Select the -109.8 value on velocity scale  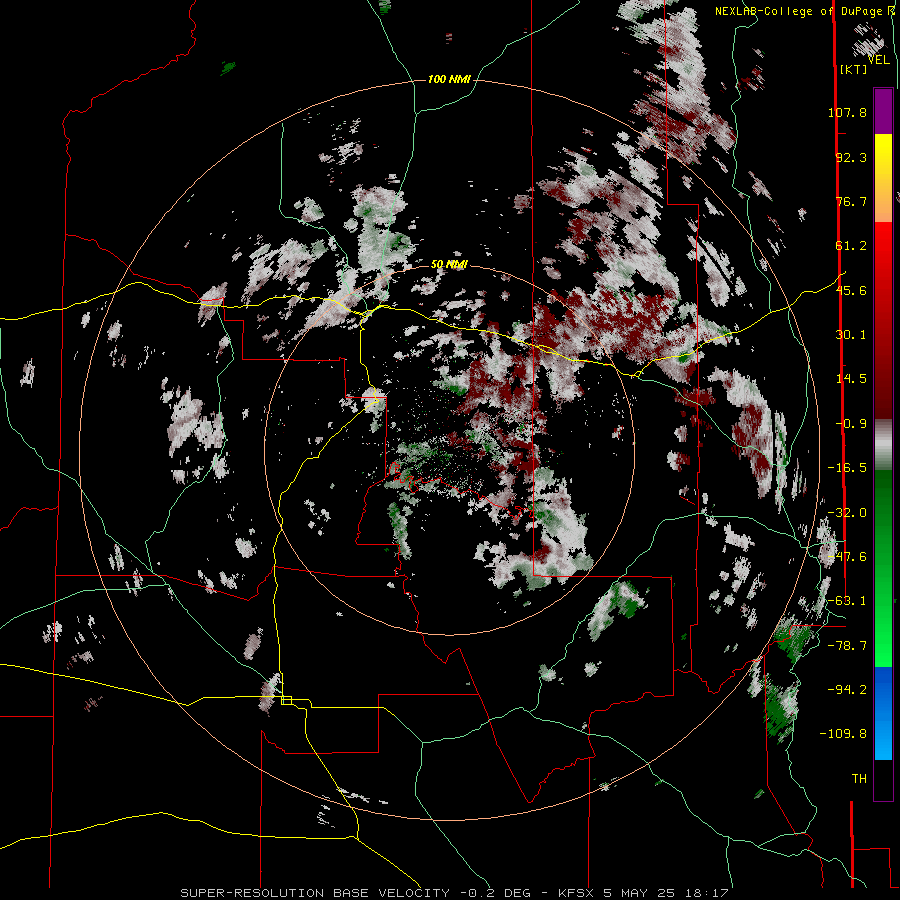click(843, 733)
